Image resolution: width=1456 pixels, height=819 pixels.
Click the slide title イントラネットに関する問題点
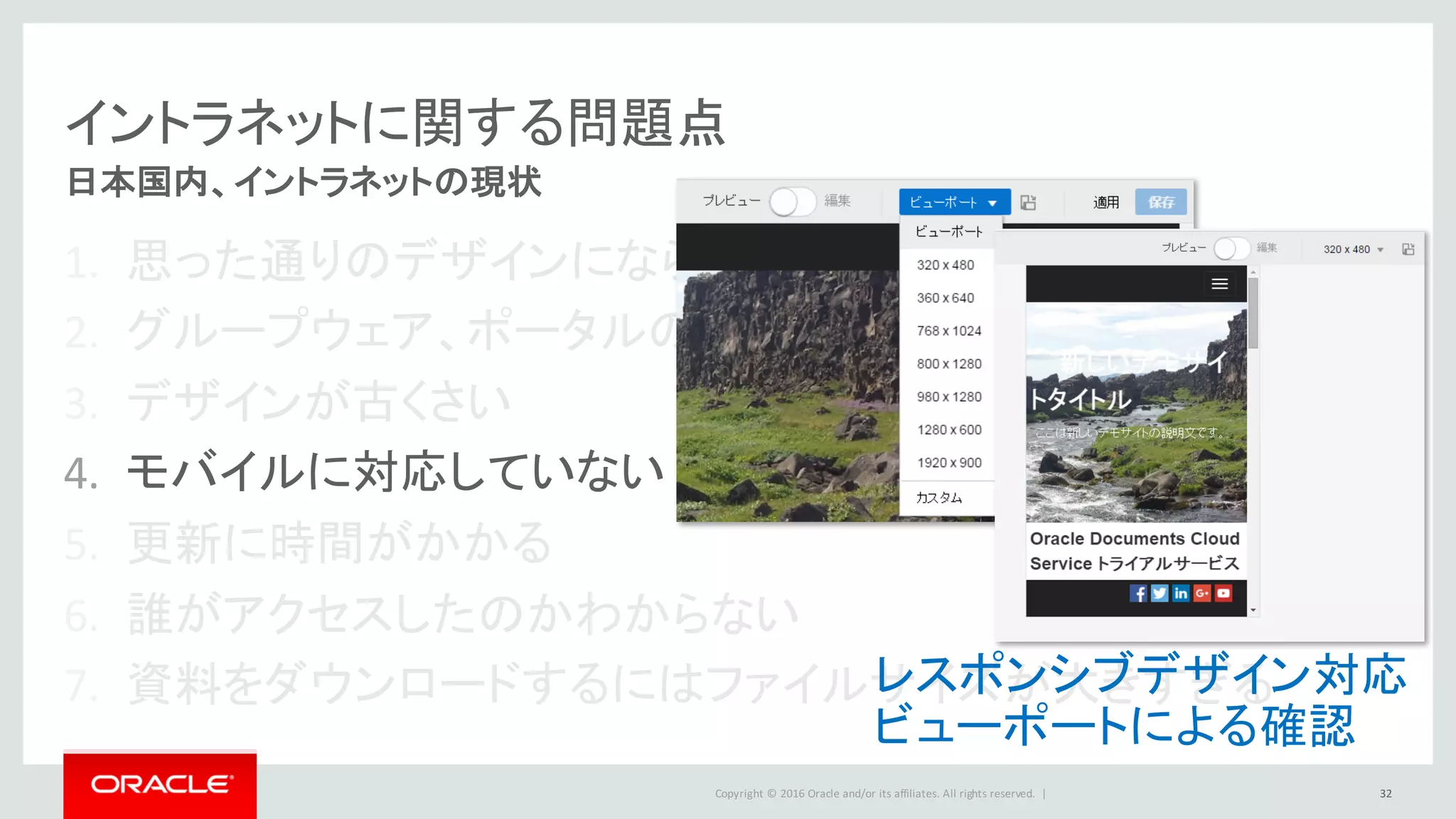click(x=395, y=123)
